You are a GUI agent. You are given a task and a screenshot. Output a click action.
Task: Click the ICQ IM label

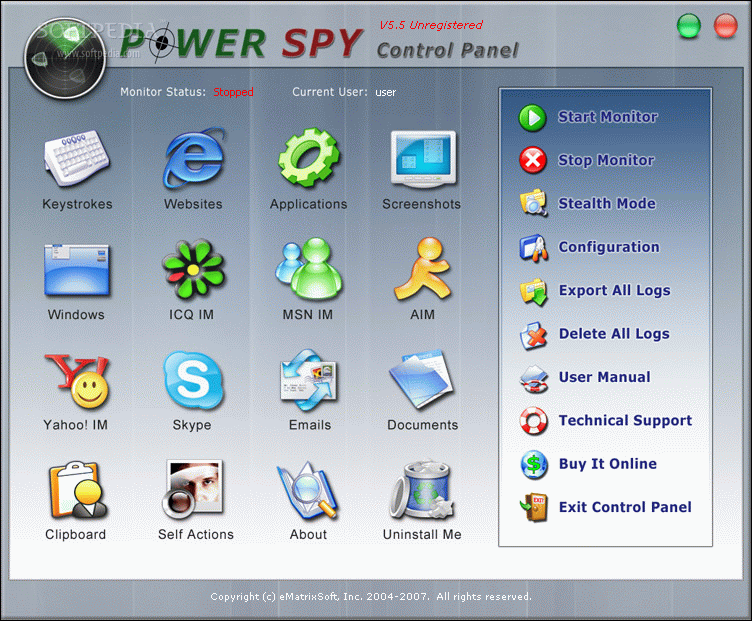(x=191, y=315)
